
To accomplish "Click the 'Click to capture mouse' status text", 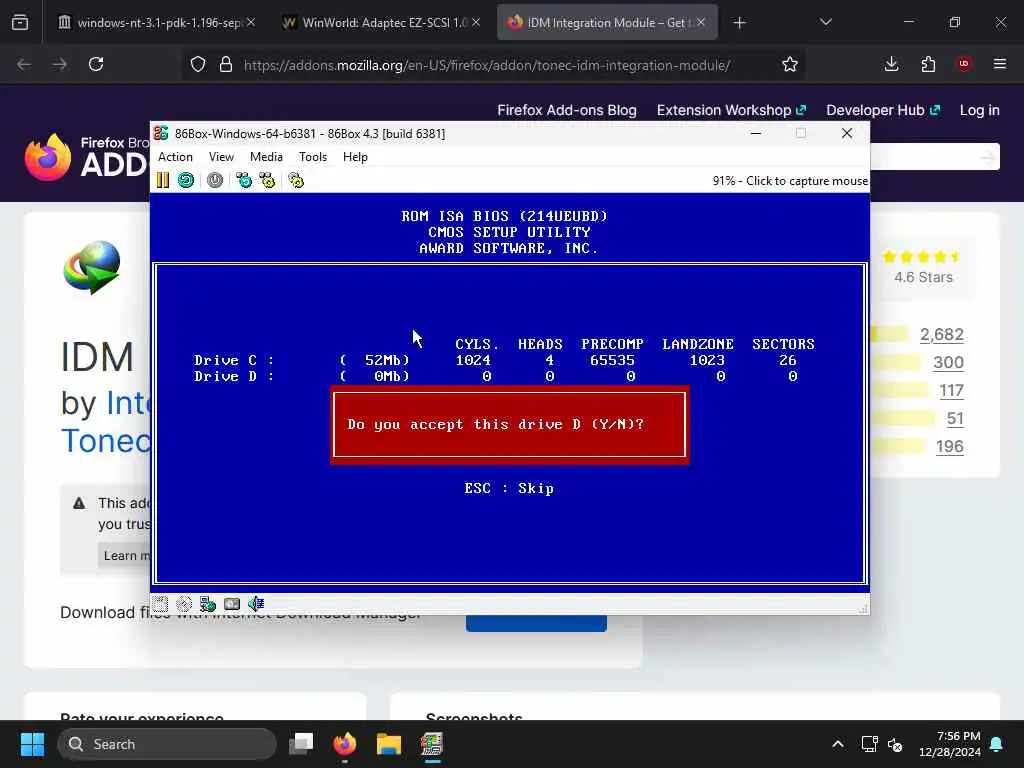I will point(807,181).
